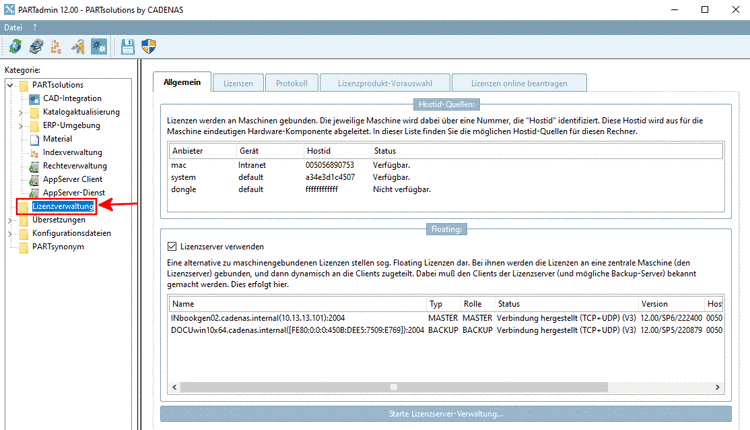
Task: Click version cell 12.00/SP6/222400
Action: coord(671,318)
